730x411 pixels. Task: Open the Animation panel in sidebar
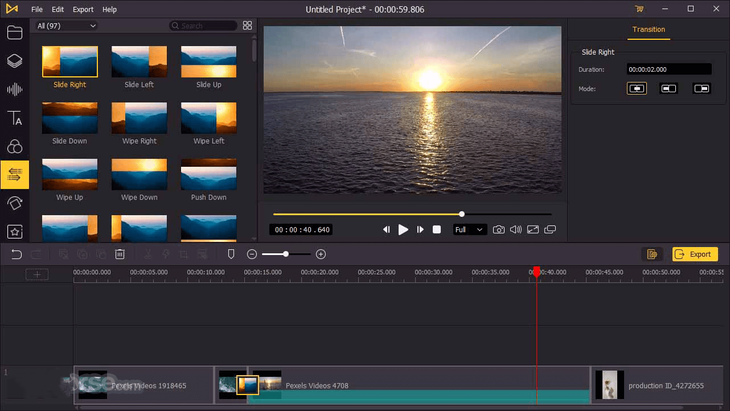point(14,203)
